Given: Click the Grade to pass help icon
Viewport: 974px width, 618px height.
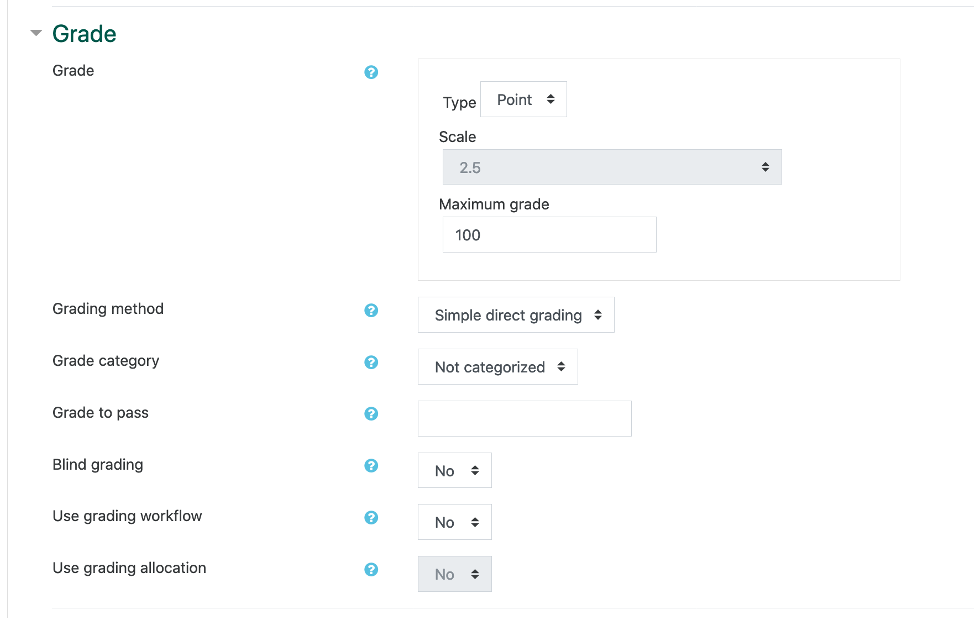Looking at the screenshot, I should (x=371, y=413).
